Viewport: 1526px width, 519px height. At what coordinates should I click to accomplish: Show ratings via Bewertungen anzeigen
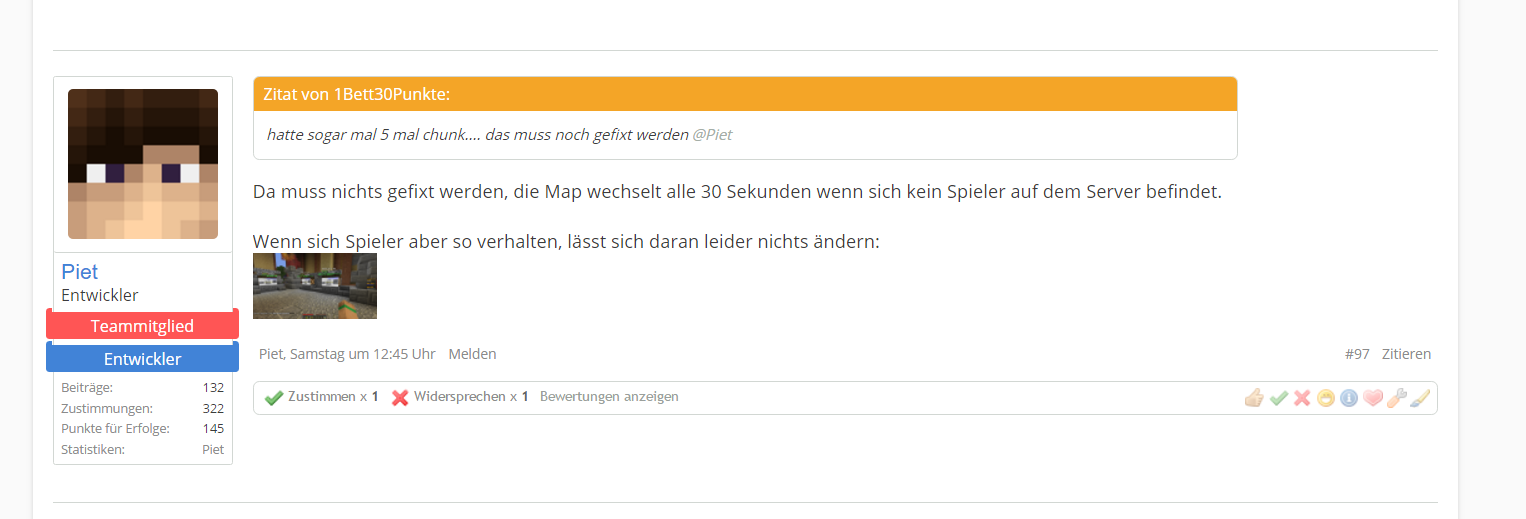click(609, 397)
